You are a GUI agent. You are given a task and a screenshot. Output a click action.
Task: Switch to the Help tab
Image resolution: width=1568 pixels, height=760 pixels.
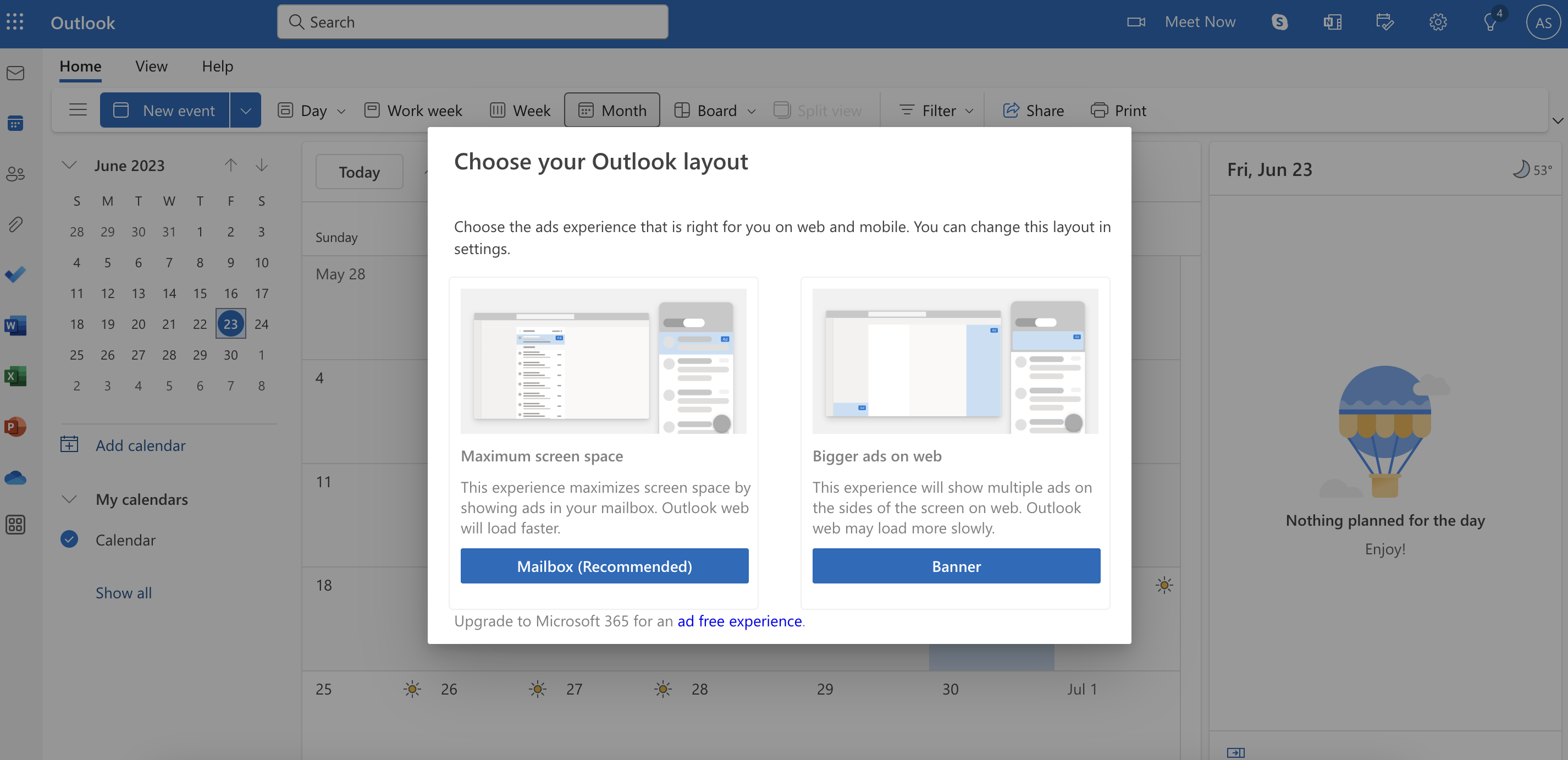(217, 67)
